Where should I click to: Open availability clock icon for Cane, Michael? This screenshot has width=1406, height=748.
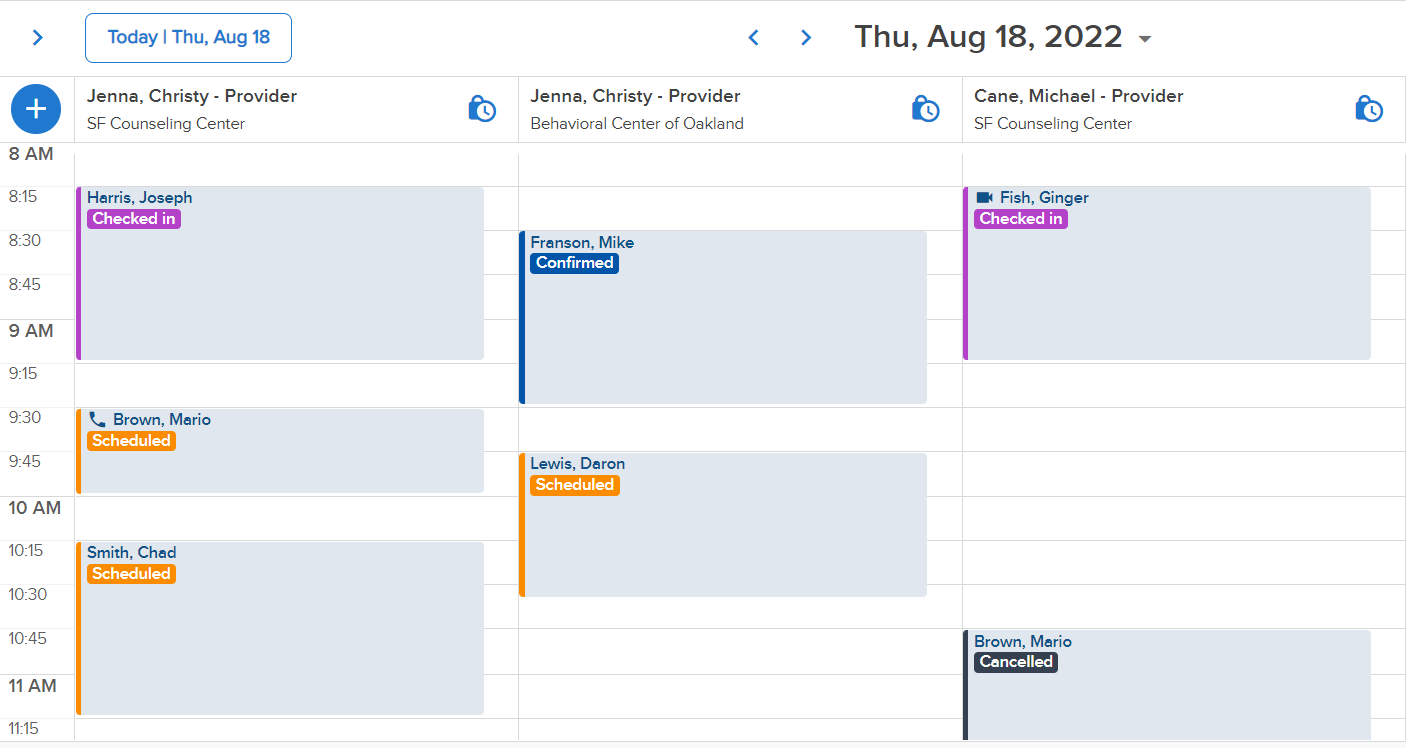[x=1369, y=109]
